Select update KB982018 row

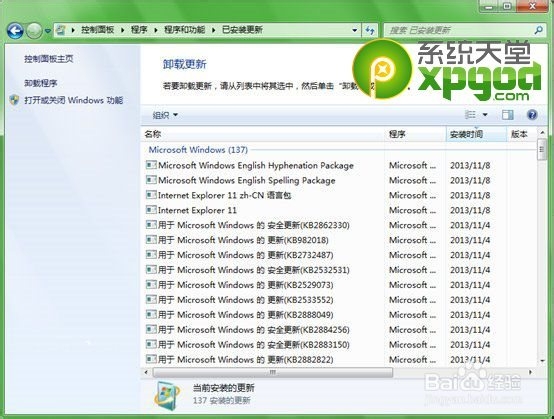point(338,240)
